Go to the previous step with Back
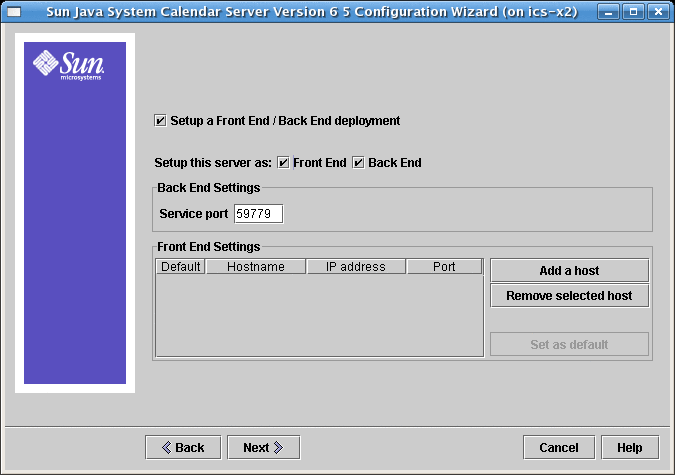The image size is (675, 475). tap(183, 447)
